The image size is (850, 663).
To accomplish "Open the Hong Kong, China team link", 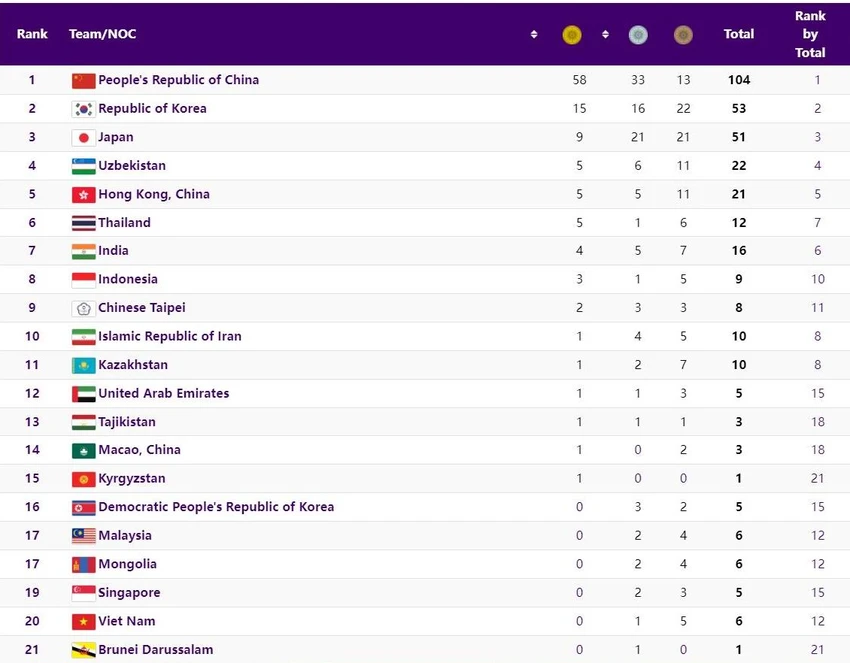I will pyautogui.click(x=154, y=194).
